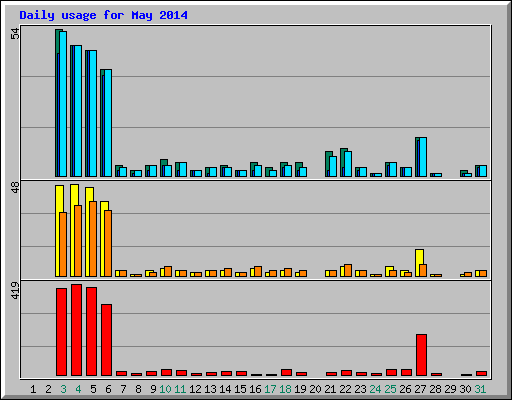Click the orange bar for day 4

[x=78, y=241]
